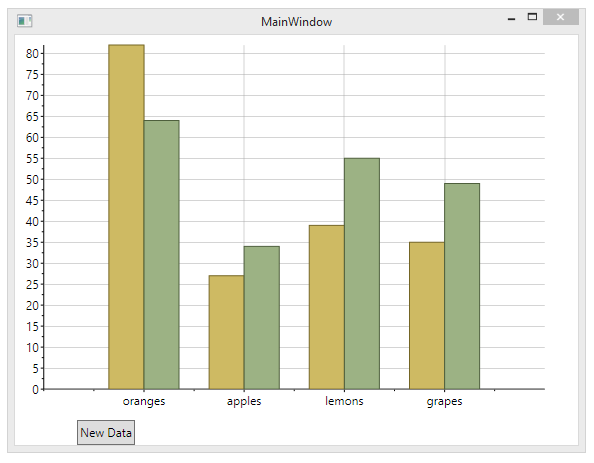Screen dimensions: 594x463
Task: Select the yellow oranges bar
Action: pyautogui.click(x=126, y=217)
